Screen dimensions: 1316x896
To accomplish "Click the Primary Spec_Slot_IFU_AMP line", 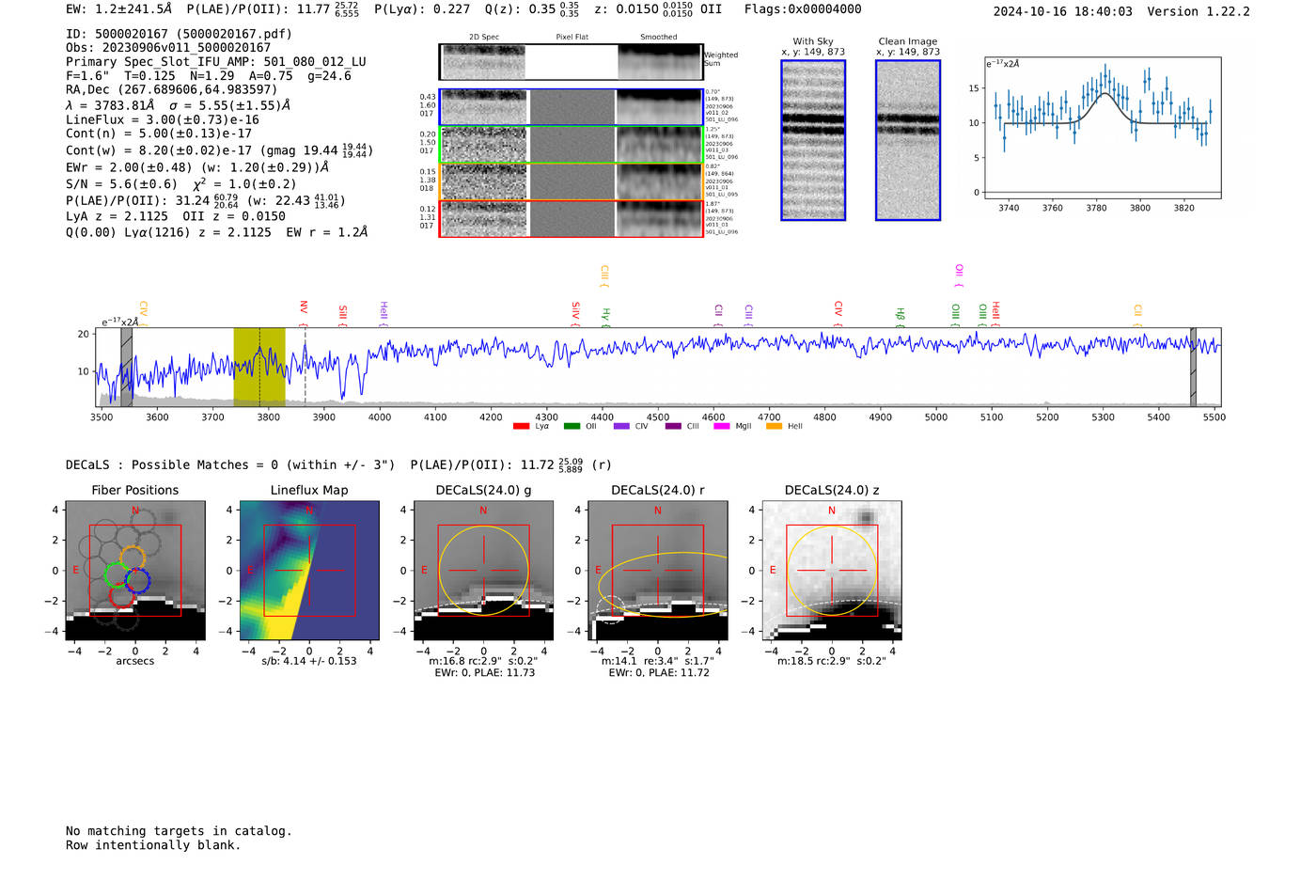I will (216, 62).
